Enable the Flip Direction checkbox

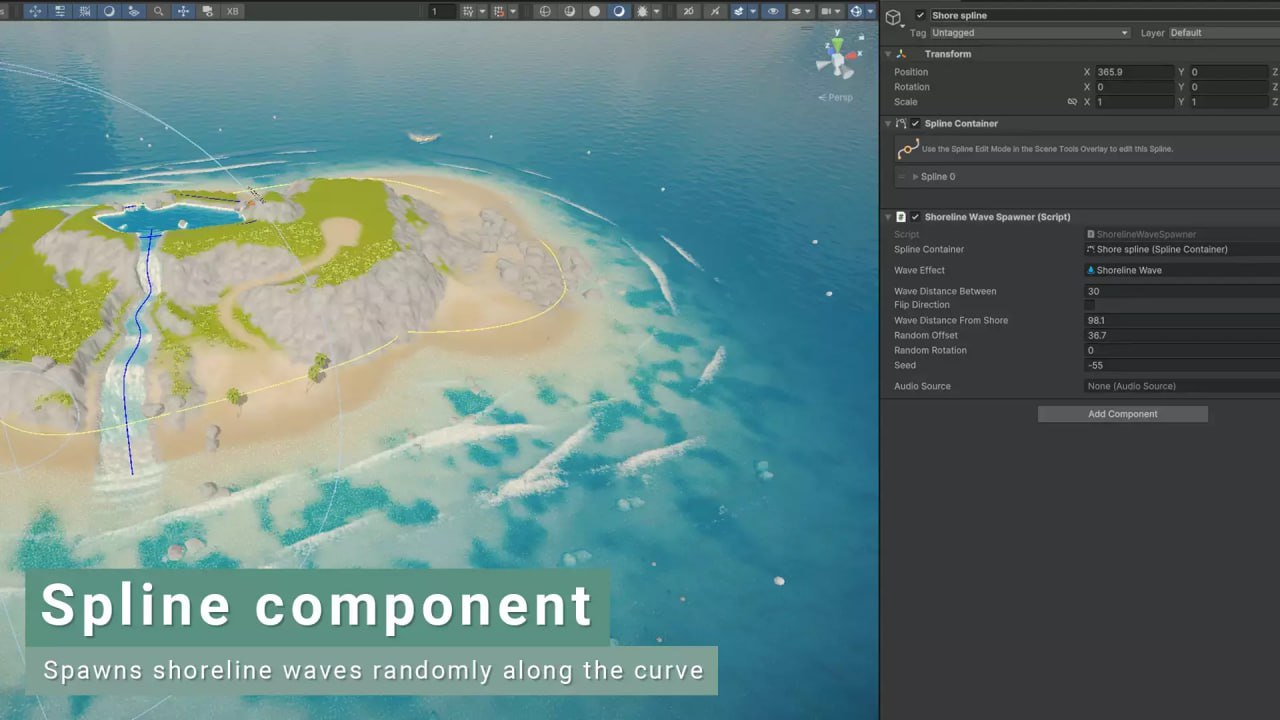(x=1089, y=305)
